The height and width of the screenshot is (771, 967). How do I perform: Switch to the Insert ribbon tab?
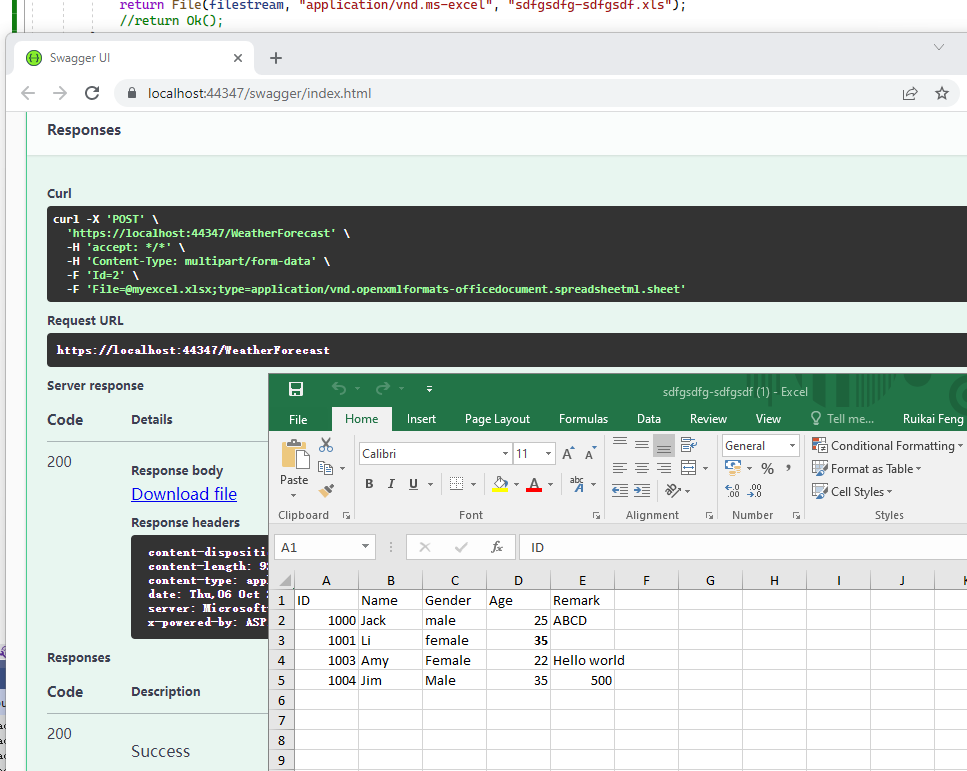421,419
